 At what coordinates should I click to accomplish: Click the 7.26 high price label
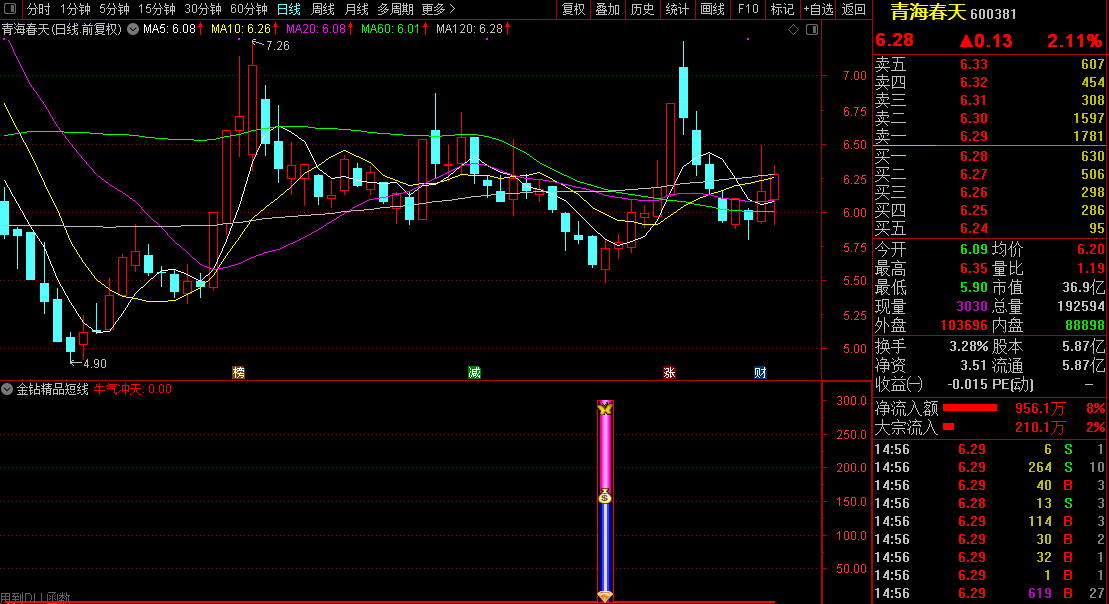point(277,46)
